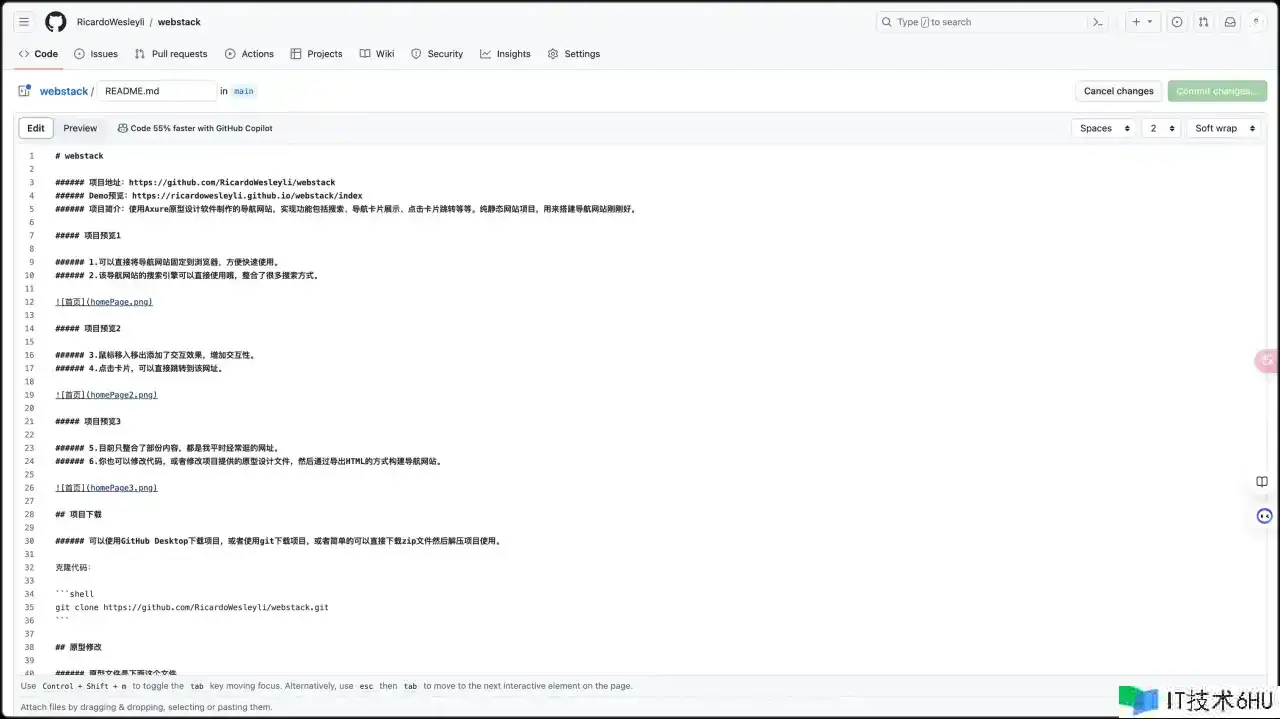Screen dimensions: 1280x719
Task: Switch to Preview mode
Action: [80, 128]
